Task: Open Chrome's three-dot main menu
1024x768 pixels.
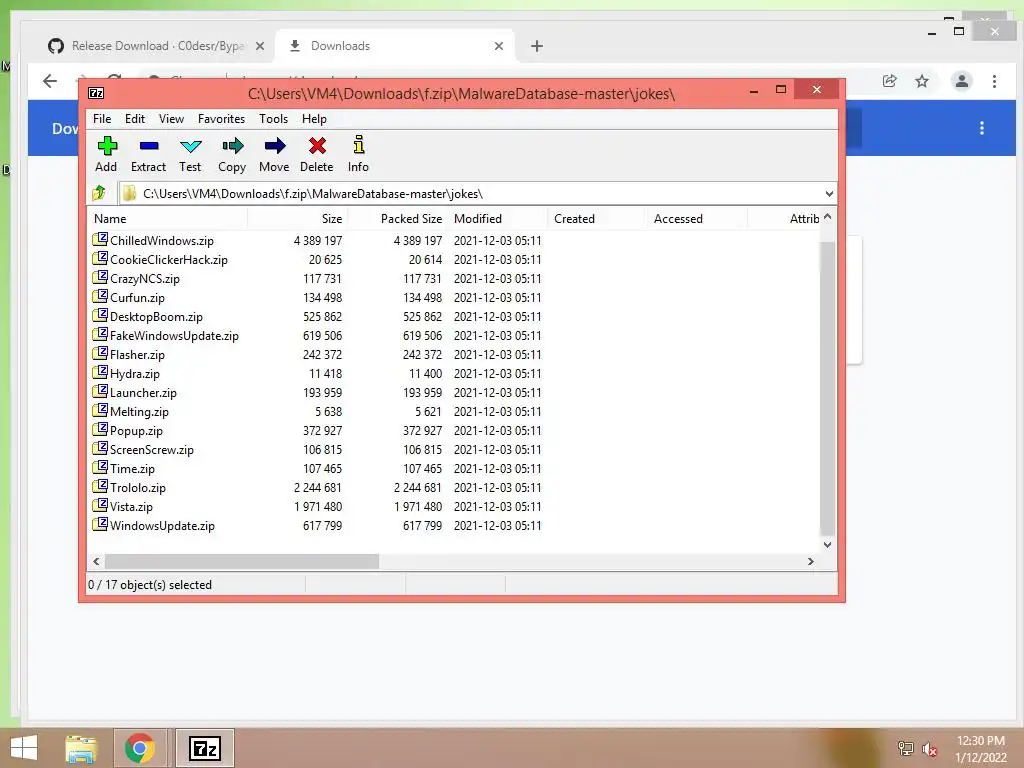Action: (x=994, y=81)
